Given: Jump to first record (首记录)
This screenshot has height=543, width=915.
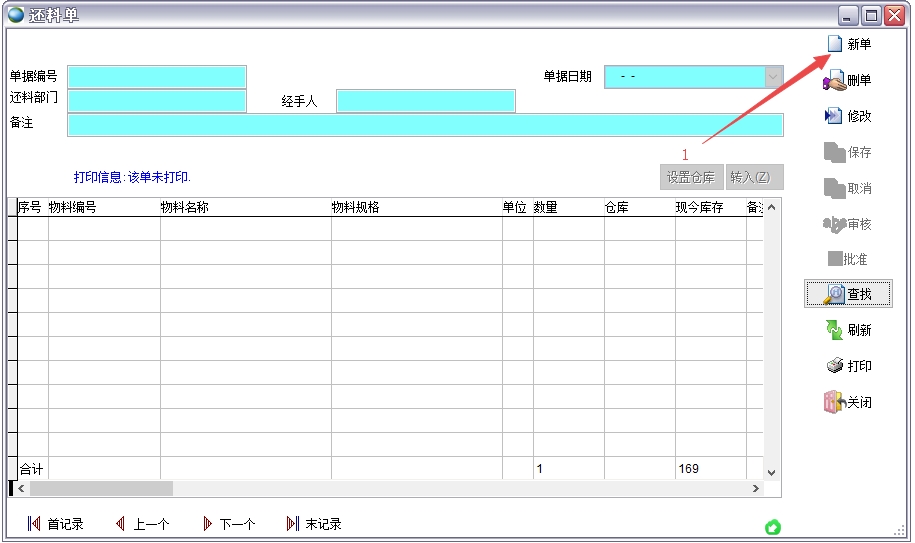Looking at the screenshot, I should (34, 524).
